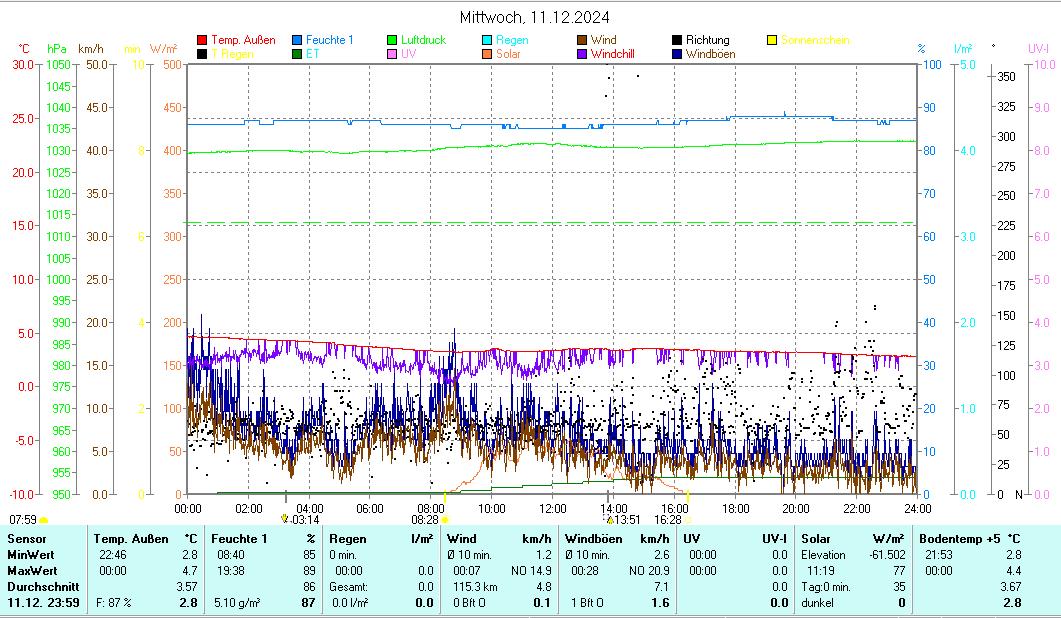This screenshot has height=618, width=1061.
Task: Click the orange Solar legend label
Action: pyautogui.click(x=508, y=54)
